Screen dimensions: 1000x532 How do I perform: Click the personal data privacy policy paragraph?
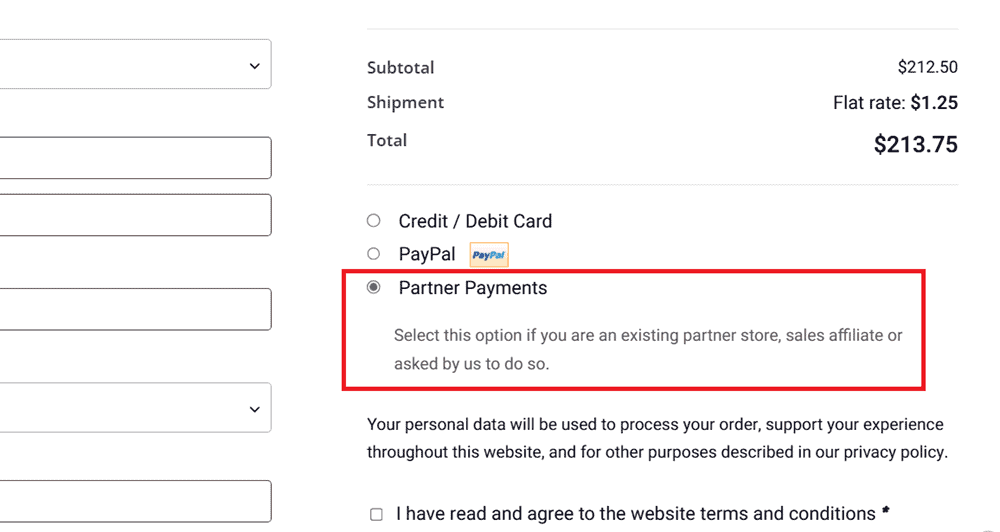tap(656, 438)
